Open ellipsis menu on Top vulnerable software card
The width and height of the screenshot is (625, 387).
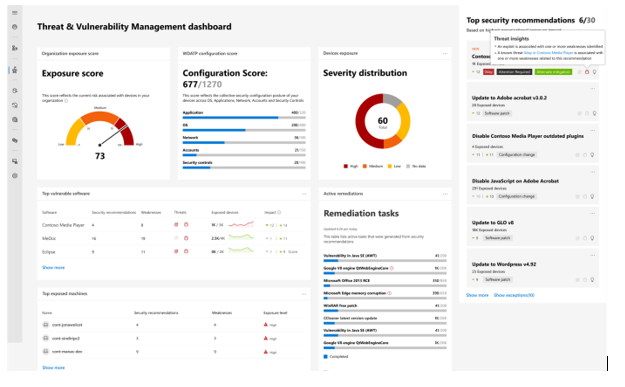click(304, 194)
